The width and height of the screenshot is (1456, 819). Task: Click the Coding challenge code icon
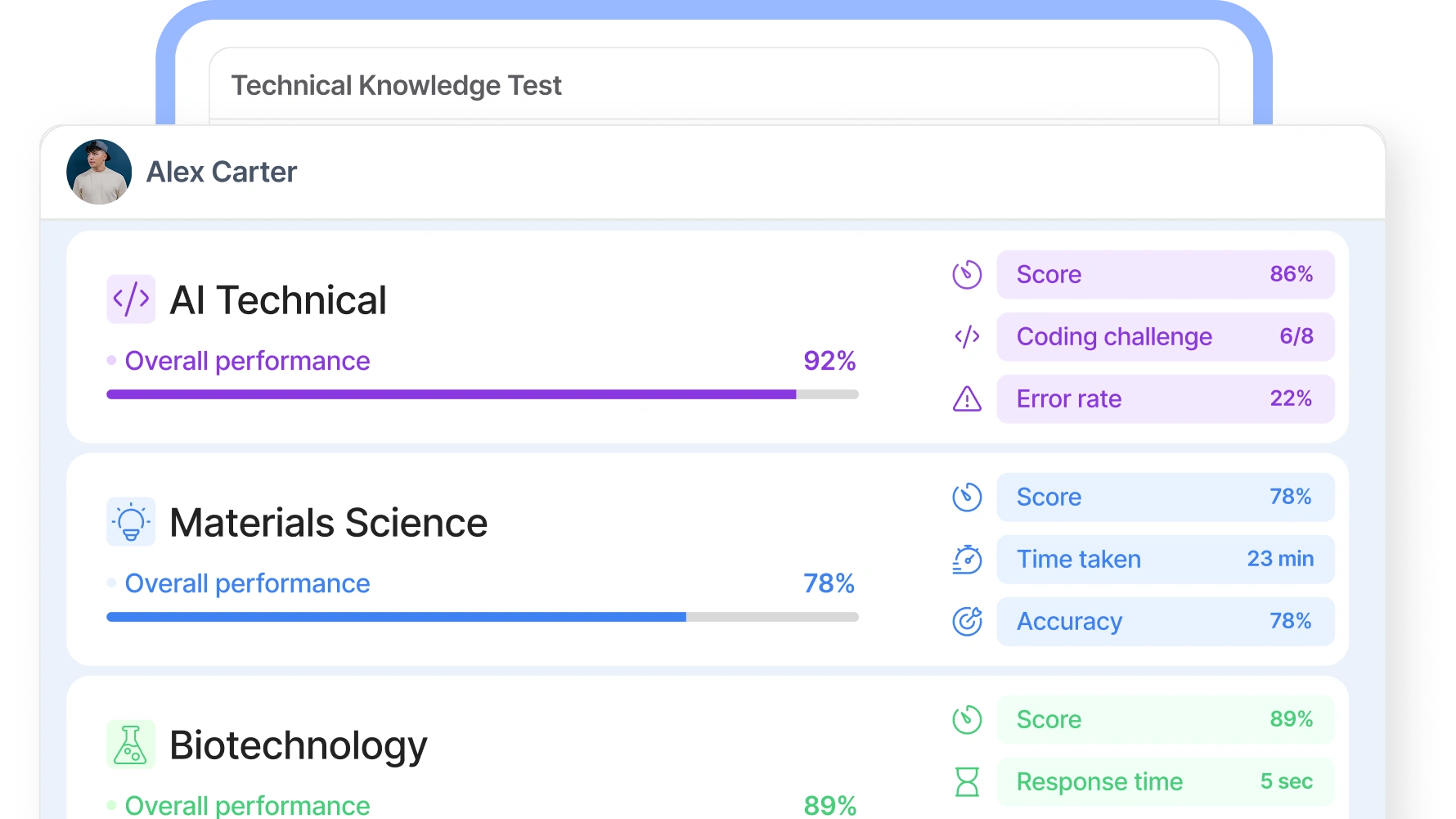click(967, 336)
